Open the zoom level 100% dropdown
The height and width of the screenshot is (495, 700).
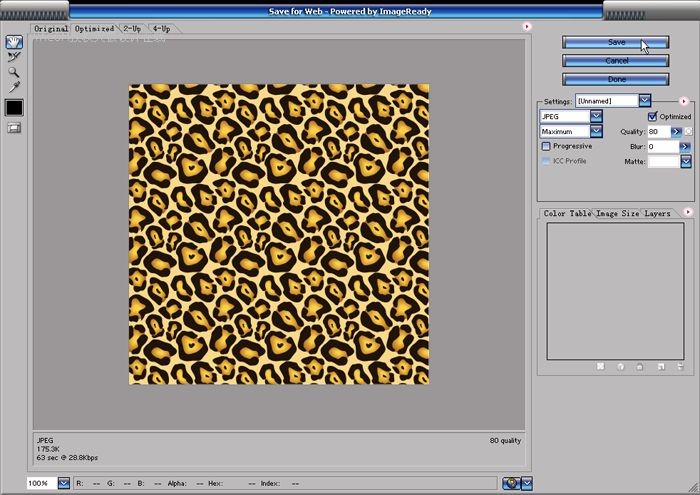click(x=64, y=483)
